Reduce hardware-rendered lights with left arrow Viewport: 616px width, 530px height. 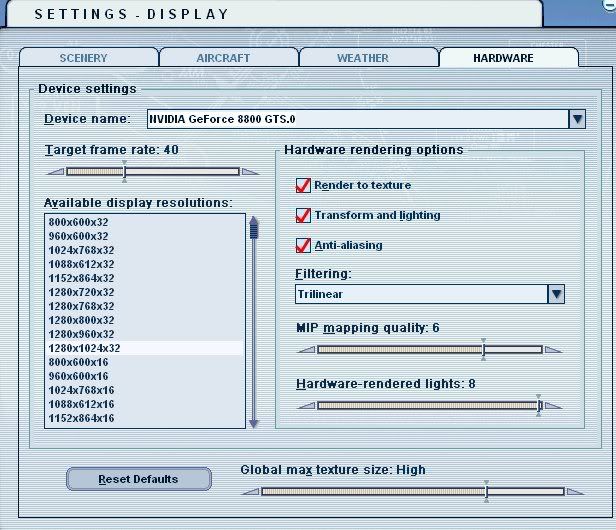click(x=306, y=406)
